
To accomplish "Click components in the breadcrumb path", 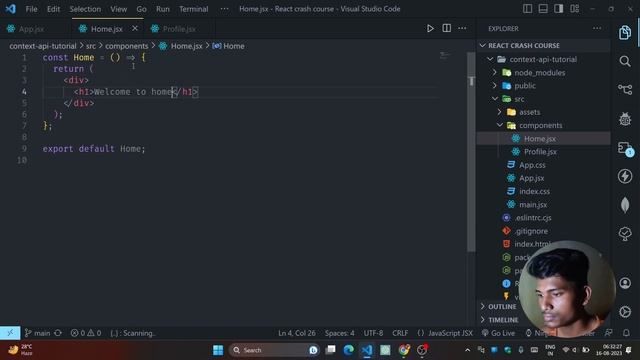I will [127, 46].
